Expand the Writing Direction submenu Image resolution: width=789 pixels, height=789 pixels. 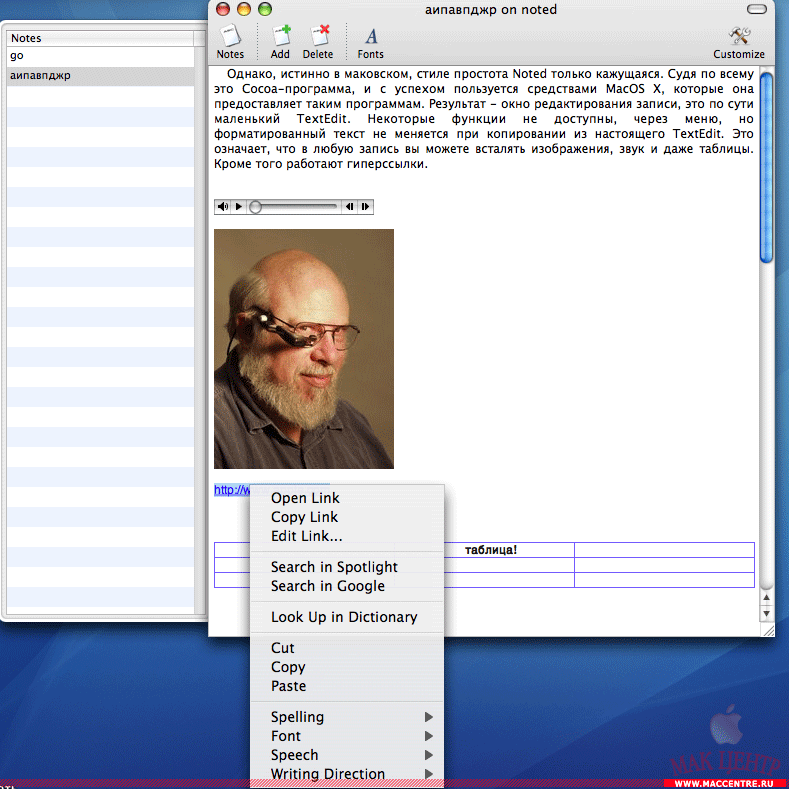tap(347, 773)
